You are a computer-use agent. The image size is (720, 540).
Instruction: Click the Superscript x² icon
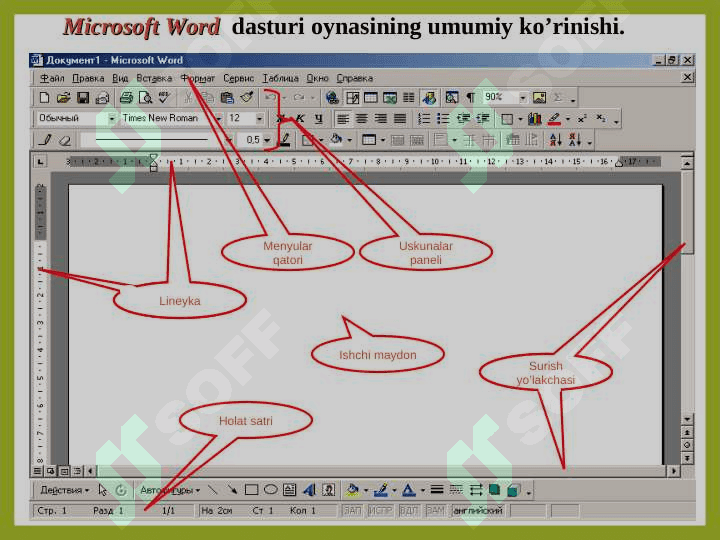[x=582, y=119]
